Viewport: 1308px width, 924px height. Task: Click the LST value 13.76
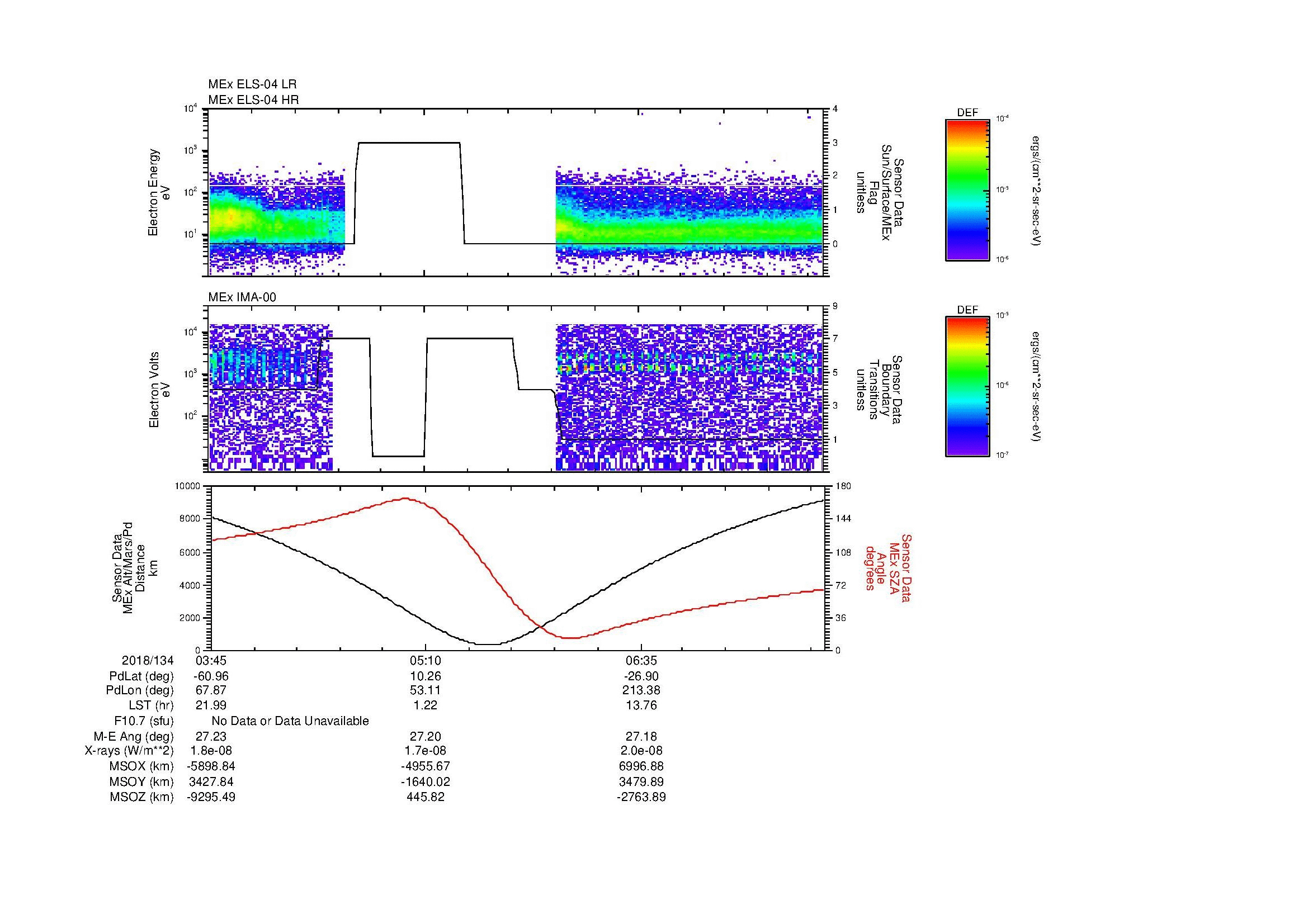pyautogui.click(x=641, y=706)
